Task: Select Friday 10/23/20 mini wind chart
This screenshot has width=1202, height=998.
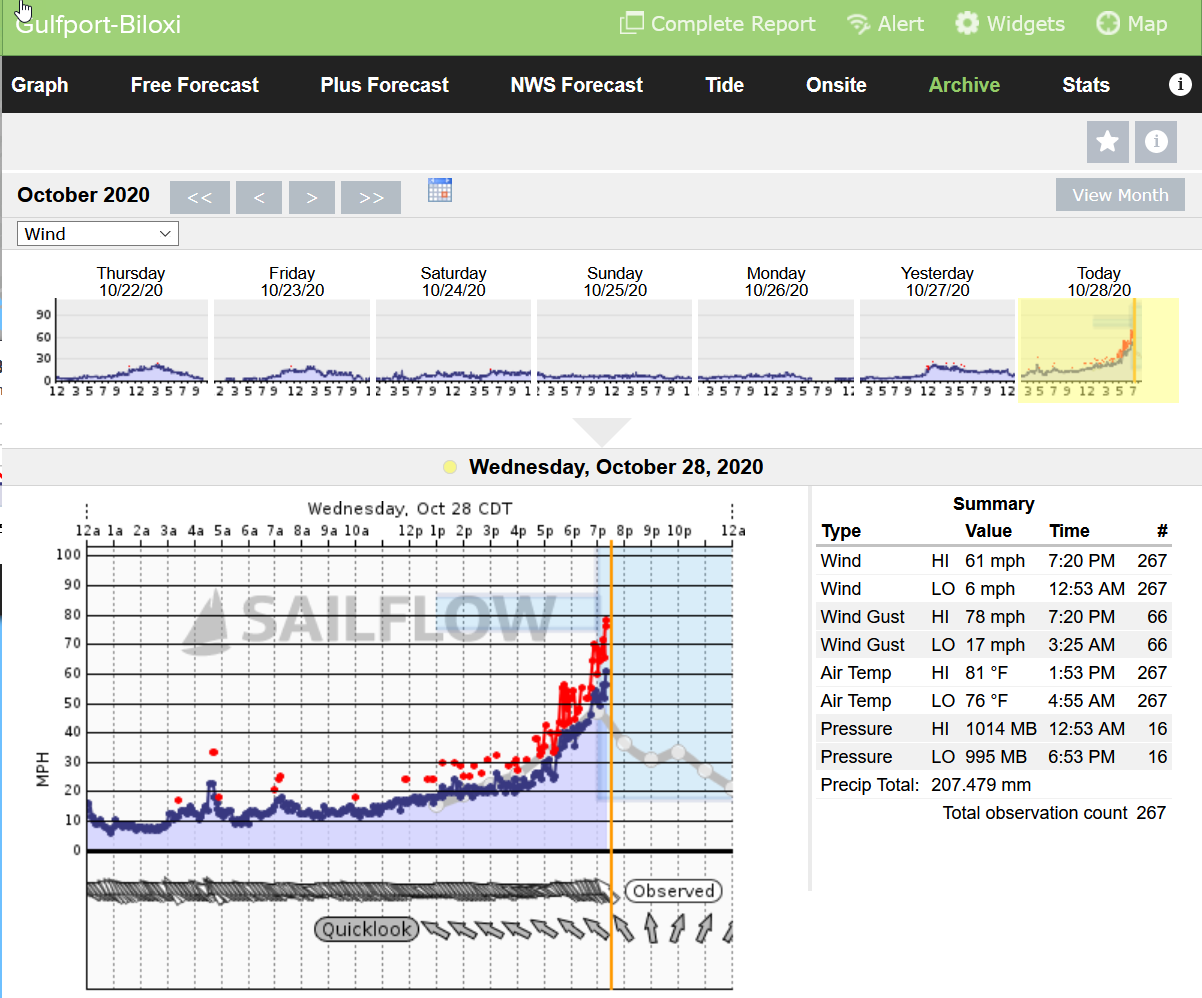Action: [x=292, y=340]
